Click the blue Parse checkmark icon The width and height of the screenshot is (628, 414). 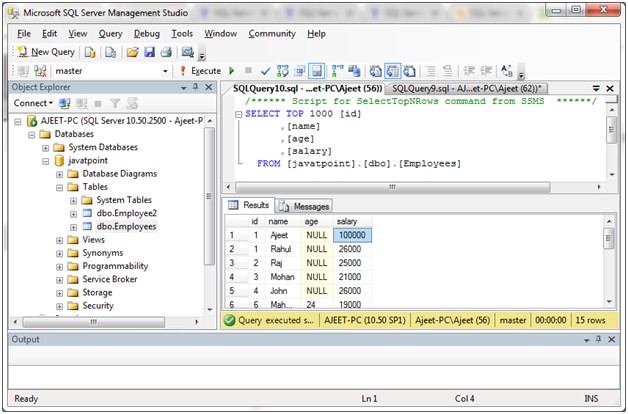coord(265,71)
